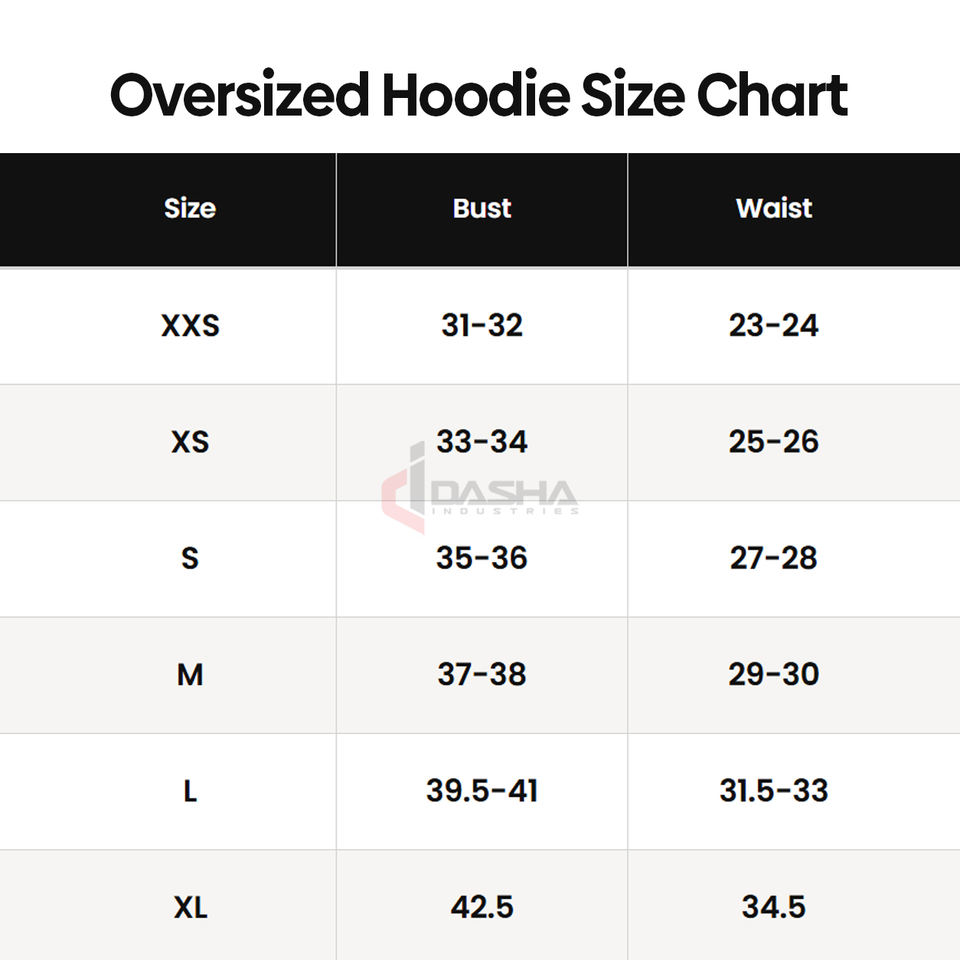
Task: Select waist value 23-24
Action: 774,325
